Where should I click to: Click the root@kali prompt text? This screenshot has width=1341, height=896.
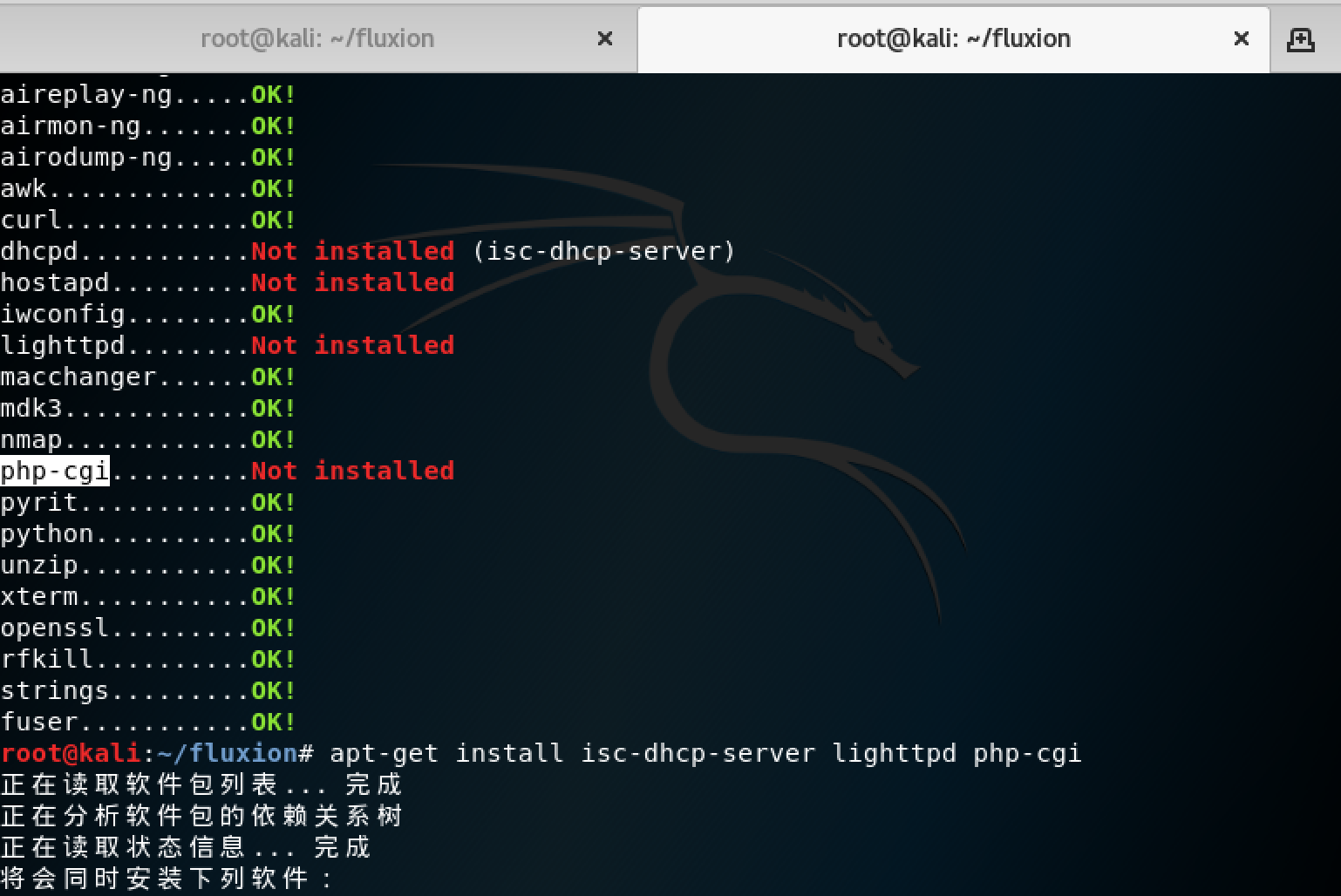tap(70, 753)
